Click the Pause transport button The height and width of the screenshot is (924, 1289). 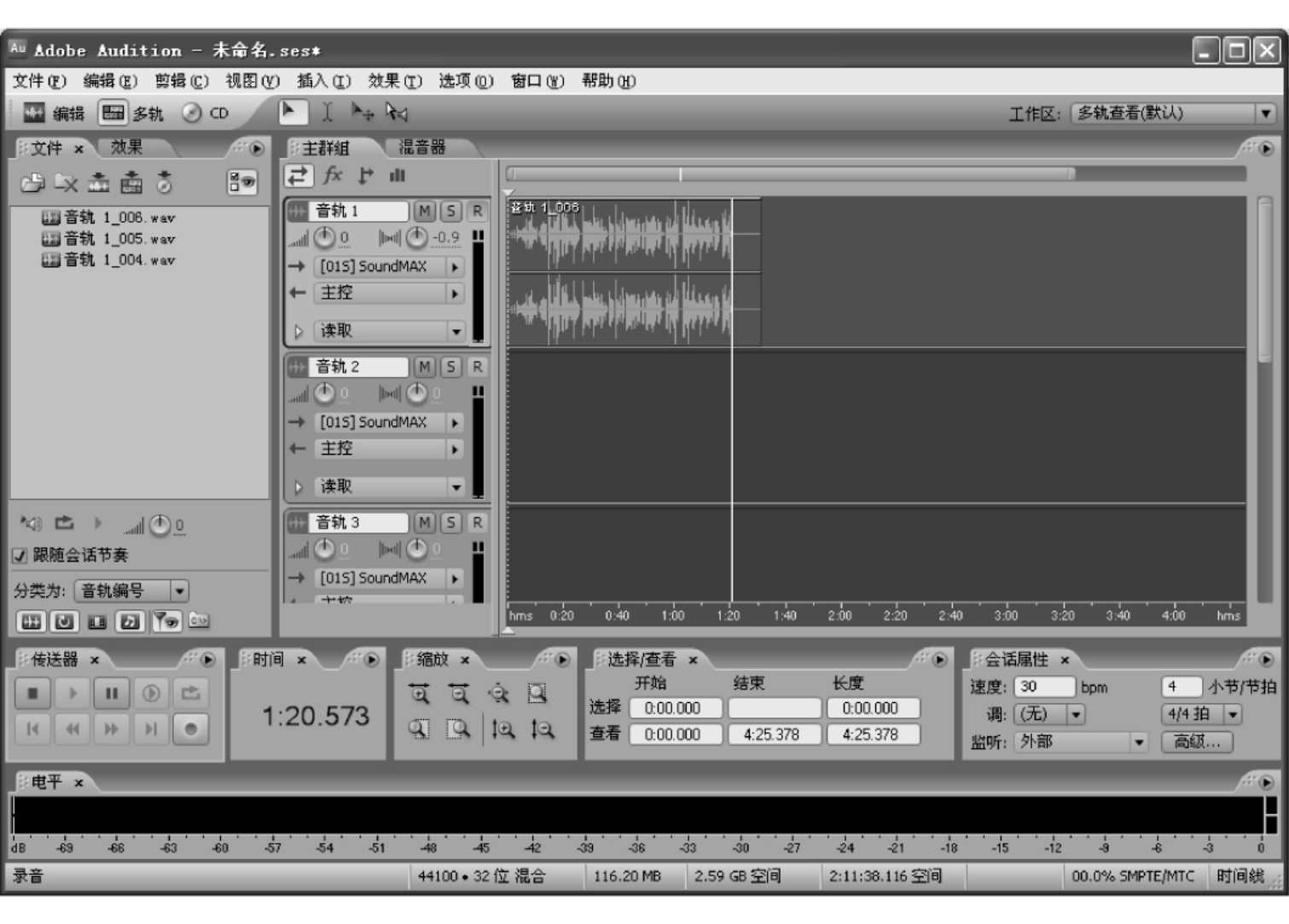112,694
